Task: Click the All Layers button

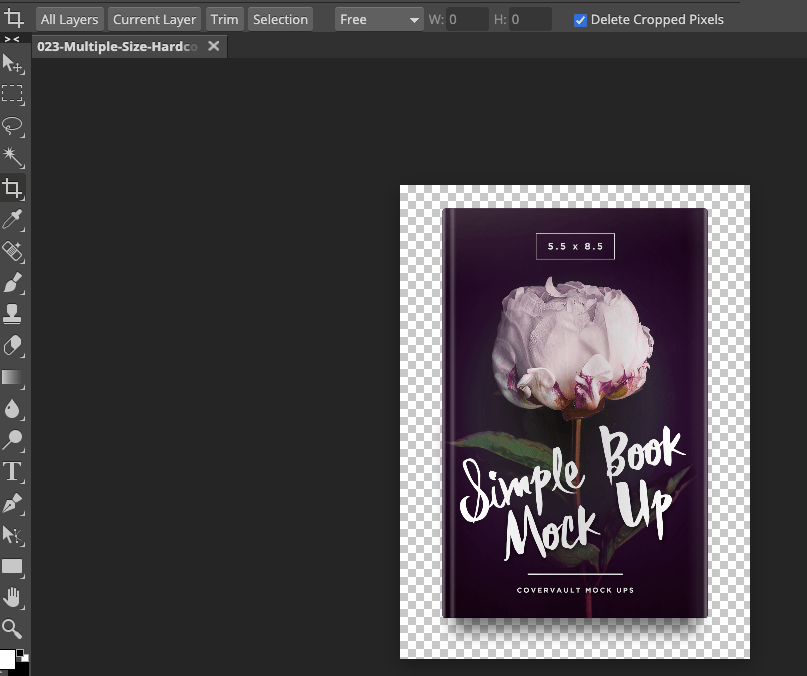Action: [x=69, y=19]
